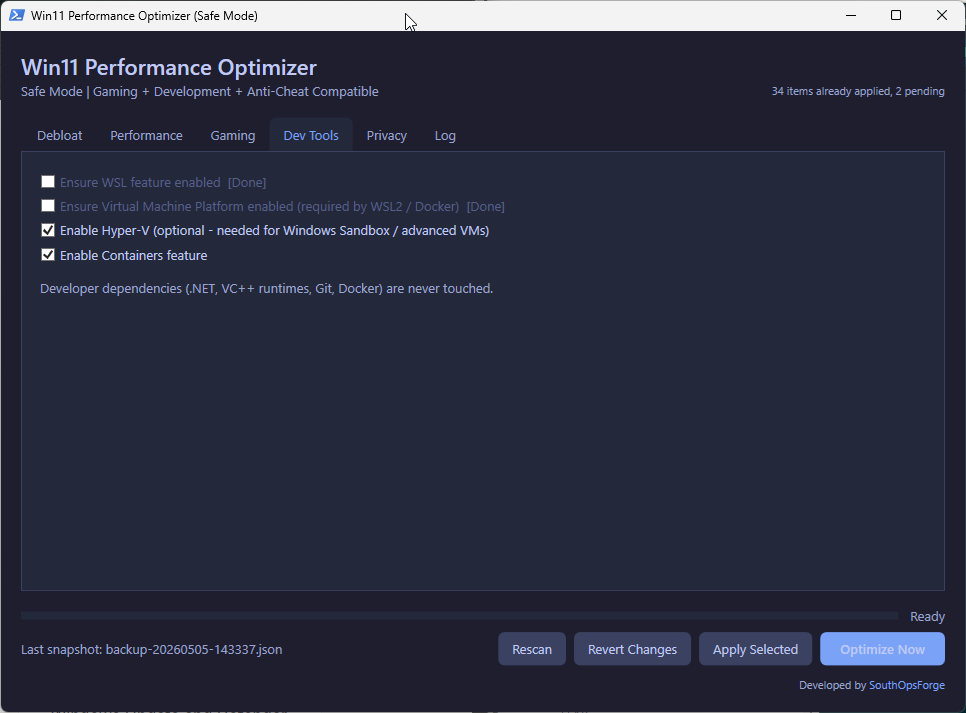Click the Rescan button

[532, 649]
